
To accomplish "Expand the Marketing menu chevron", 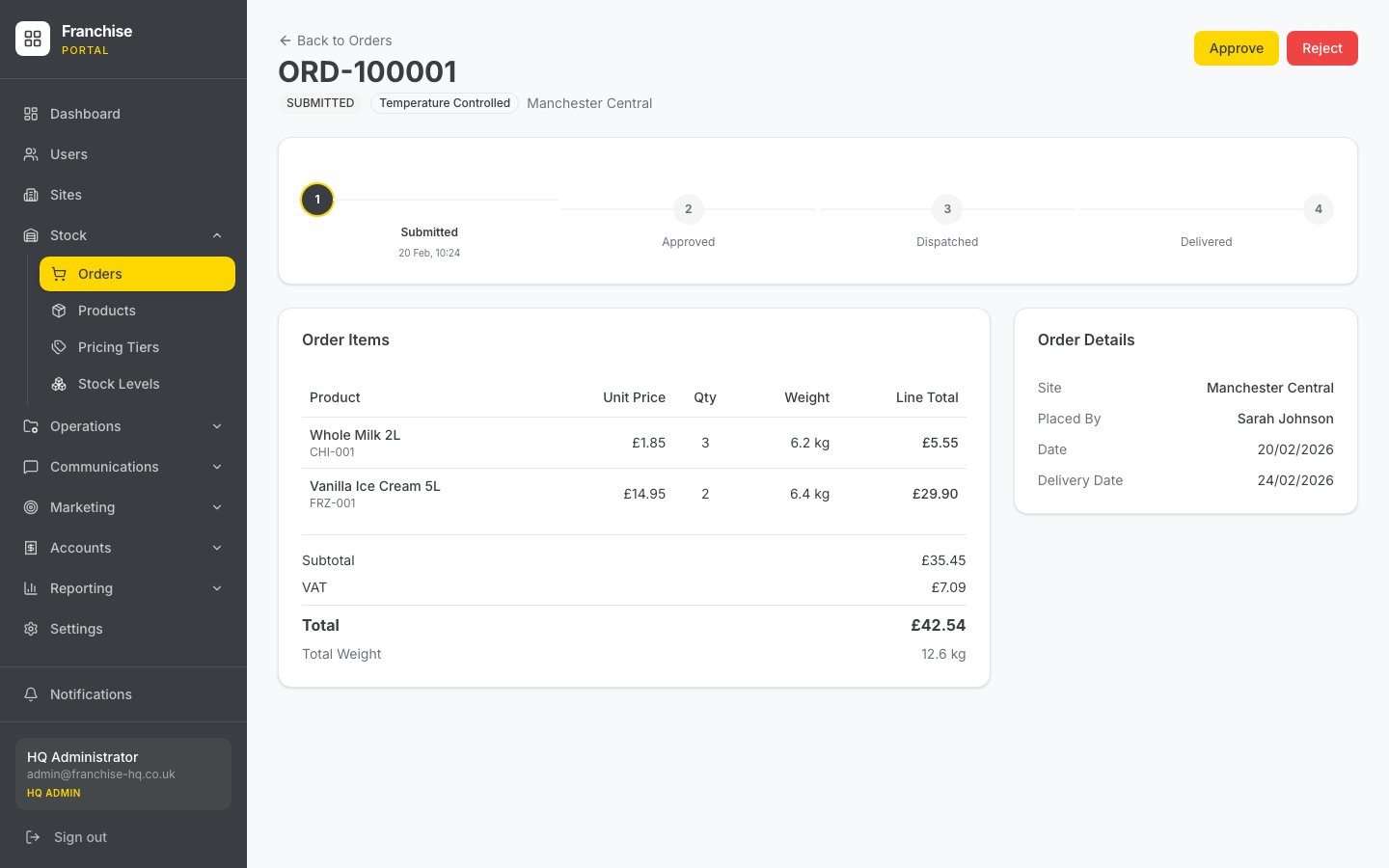I will tap(217, 507).
